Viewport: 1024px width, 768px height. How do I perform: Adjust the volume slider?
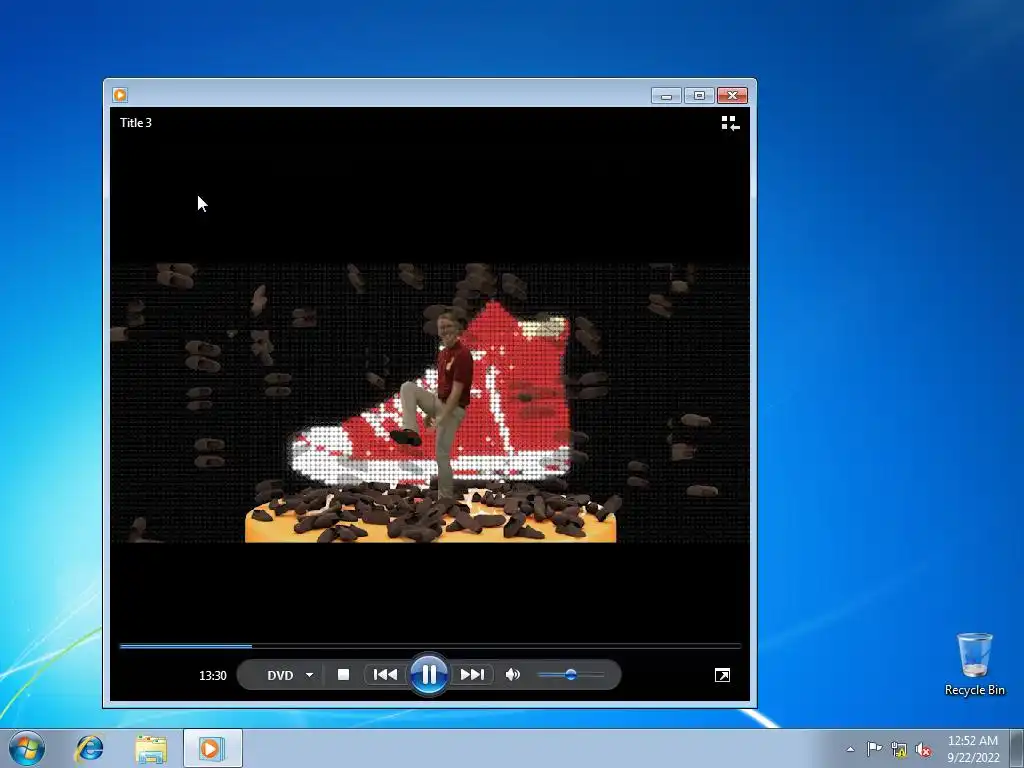coord(571,675)
